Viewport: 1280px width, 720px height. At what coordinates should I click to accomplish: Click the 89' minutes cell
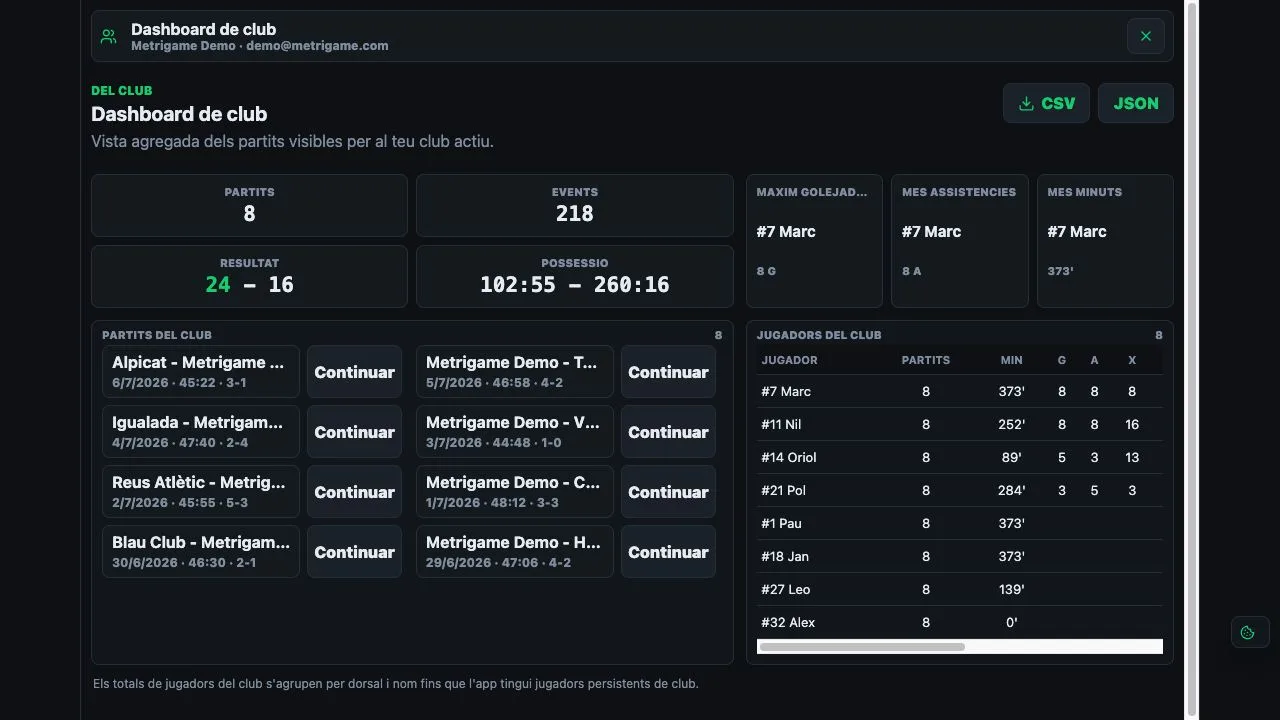(x=1011, y=457)
